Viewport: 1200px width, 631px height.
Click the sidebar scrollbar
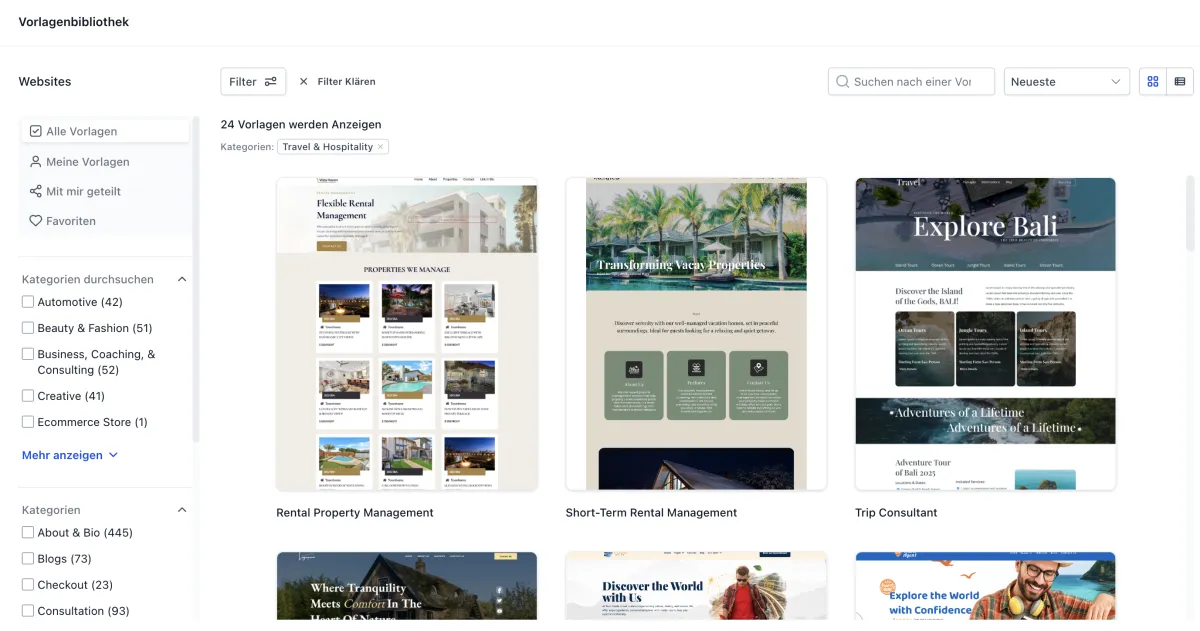[x=196, y=279]
